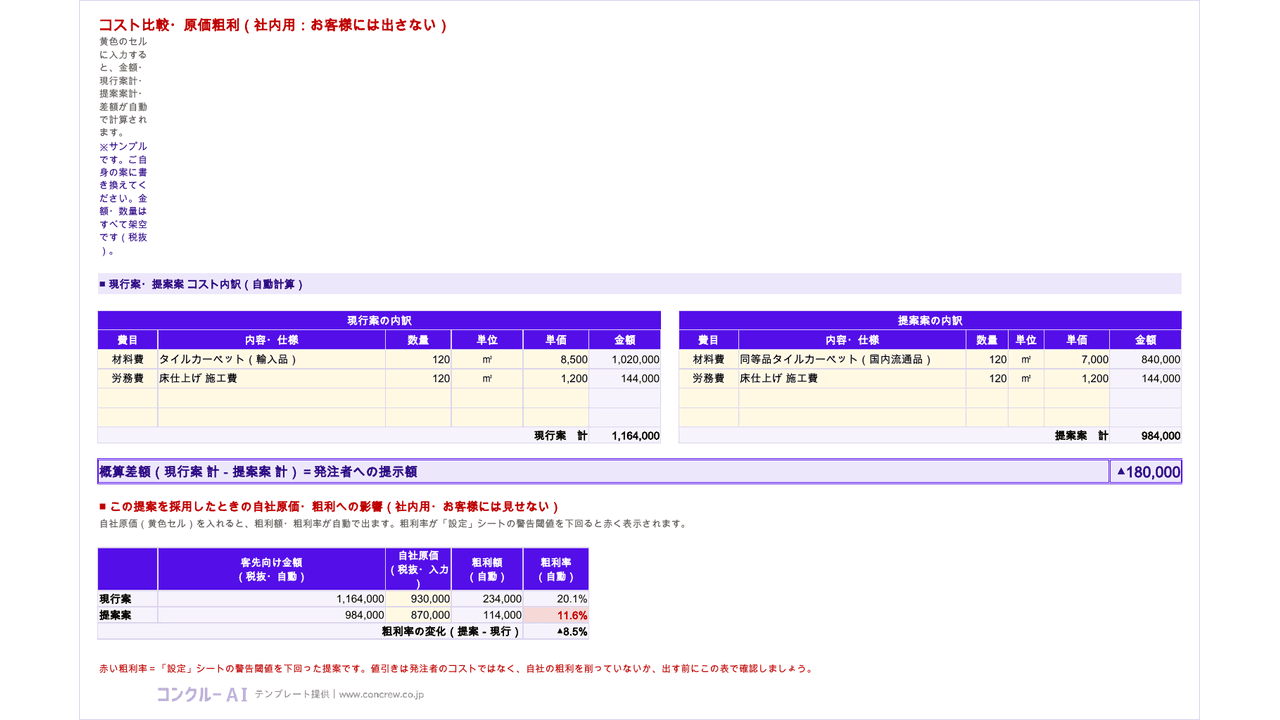Click the コンクルー AI logo
This screenshot has width=1280, height=720.
click(201, 693)
